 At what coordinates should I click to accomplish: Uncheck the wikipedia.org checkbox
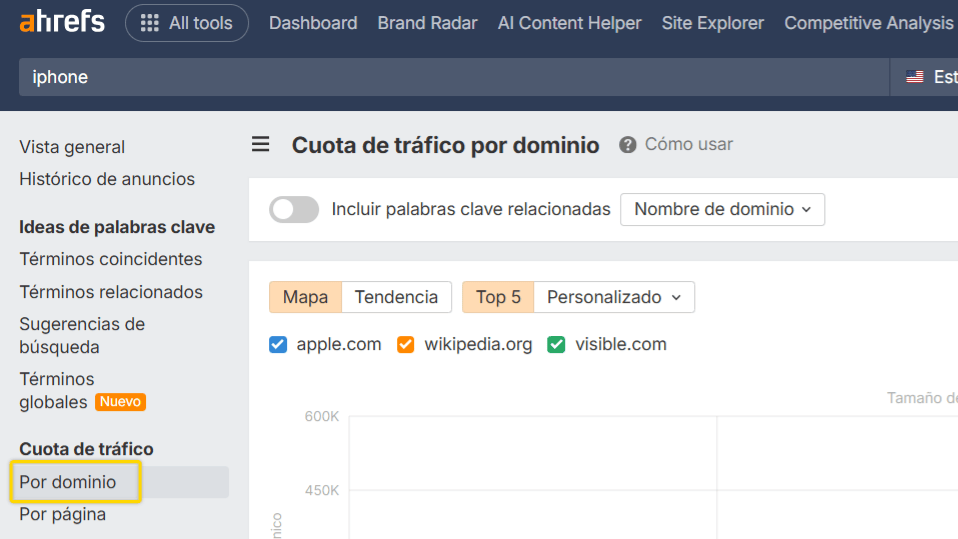click(x=406, y=345)
